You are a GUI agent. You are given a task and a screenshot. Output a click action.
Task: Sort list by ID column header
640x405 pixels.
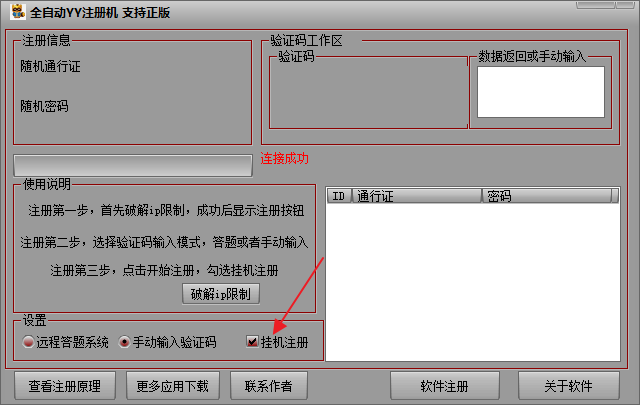click(339, 196)
